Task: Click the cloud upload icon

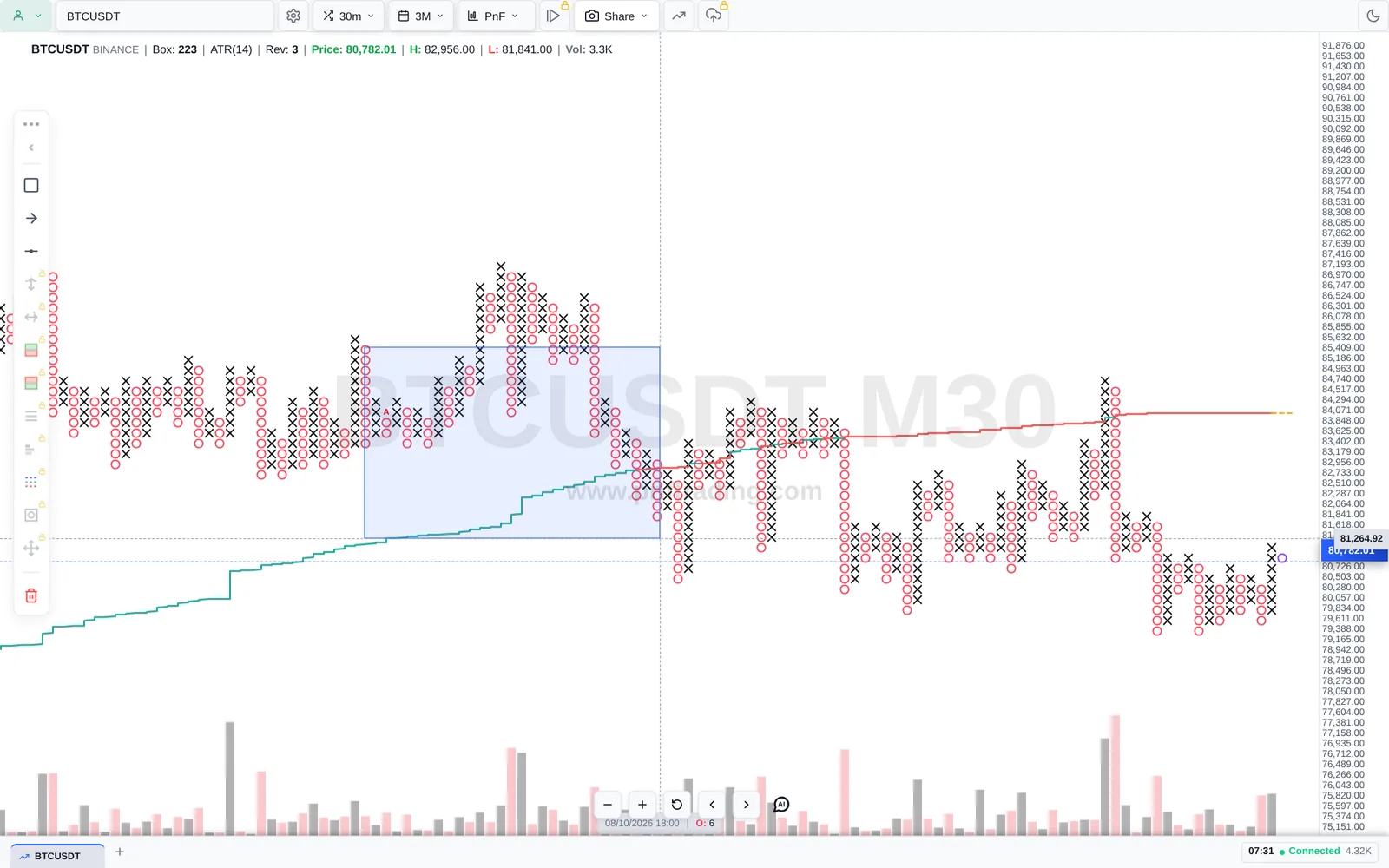Action: [x=713, y=16]
